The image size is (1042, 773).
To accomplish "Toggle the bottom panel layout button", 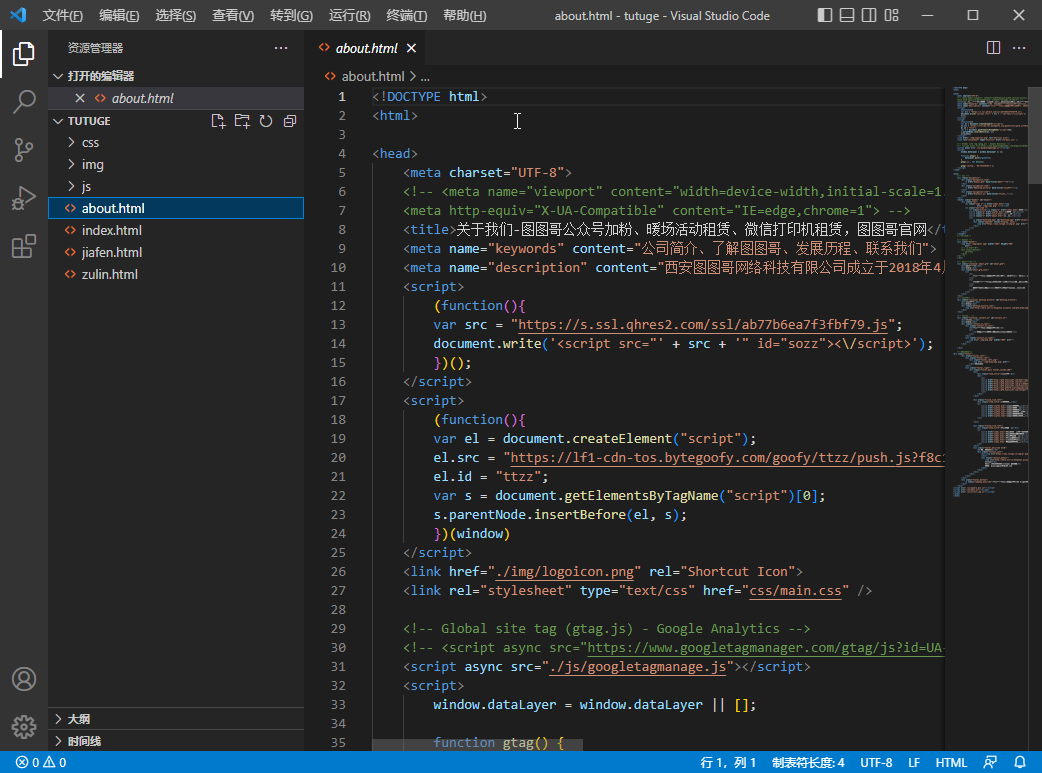I will pyautogui.click(x=847, y=15).
